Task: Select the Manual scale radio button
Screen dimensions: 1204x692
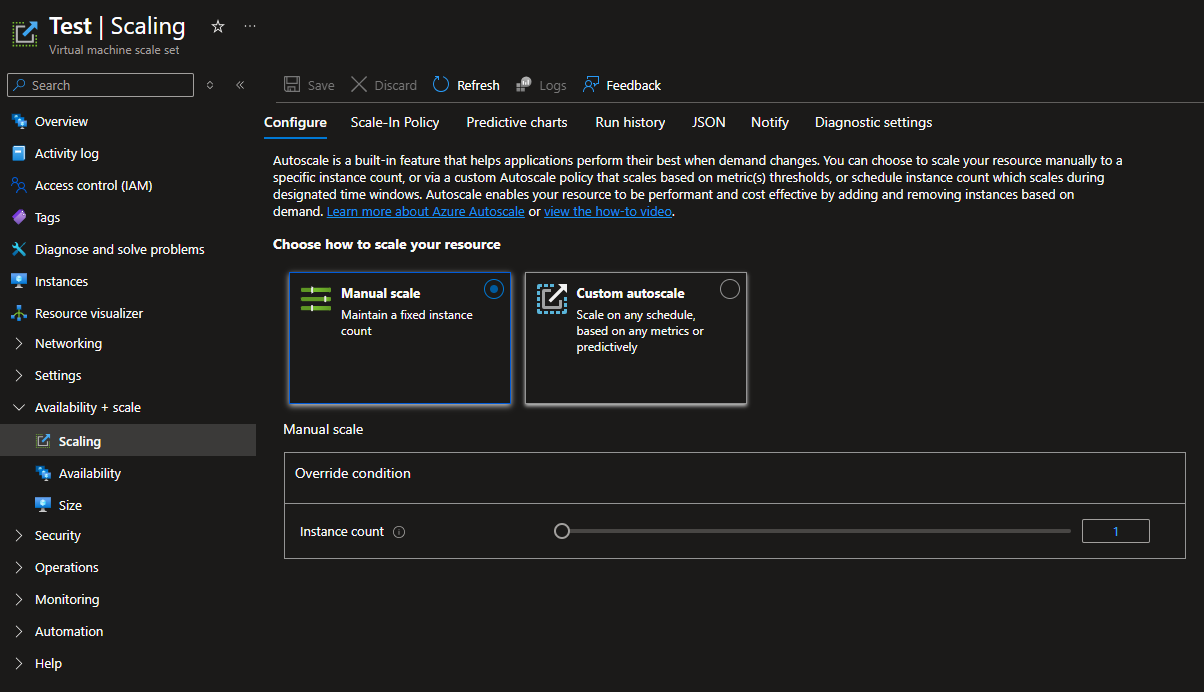Action: click(494, 289)
